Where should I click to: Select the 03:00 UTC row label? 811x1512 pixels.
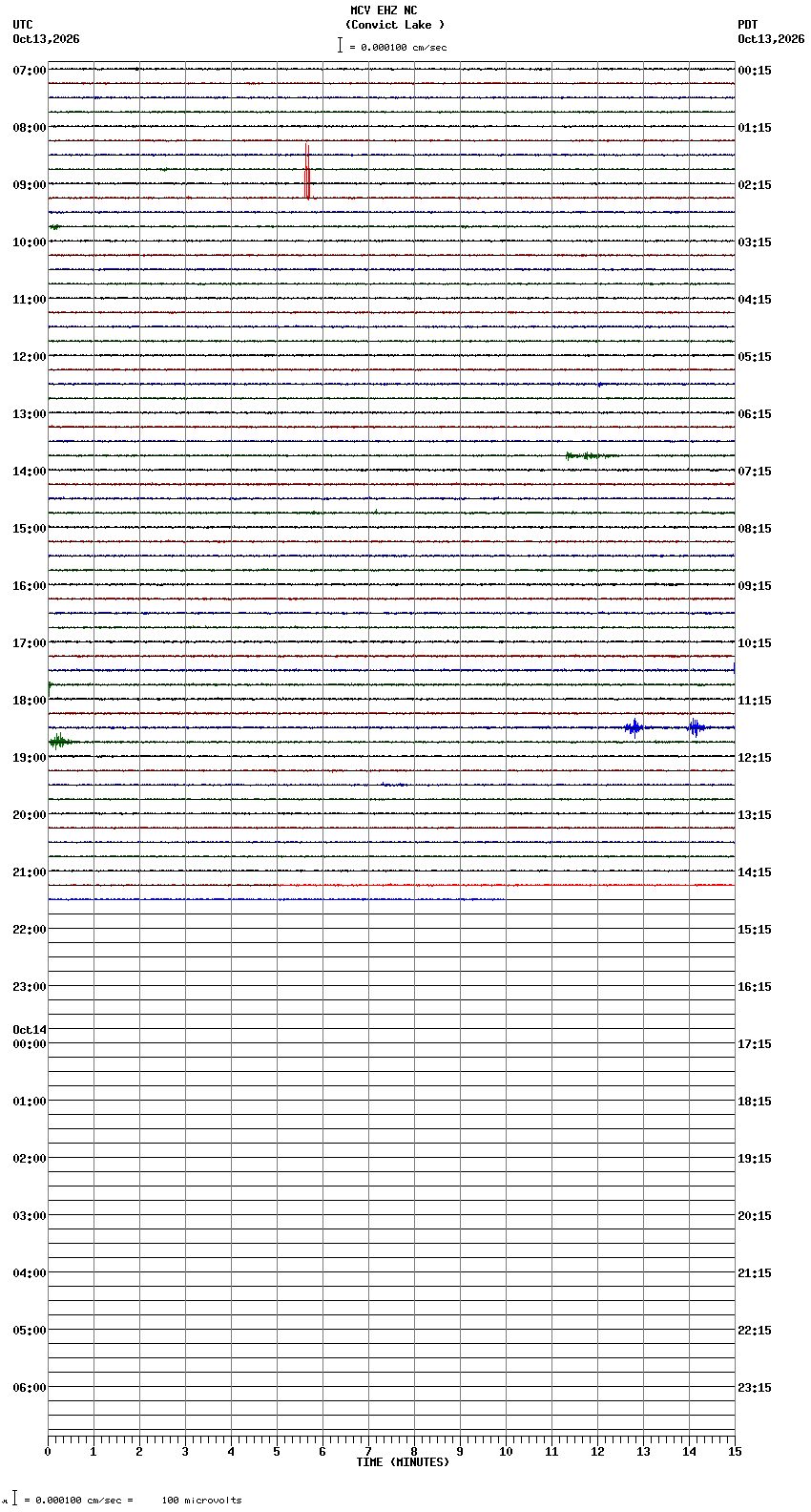point(30,1216)
